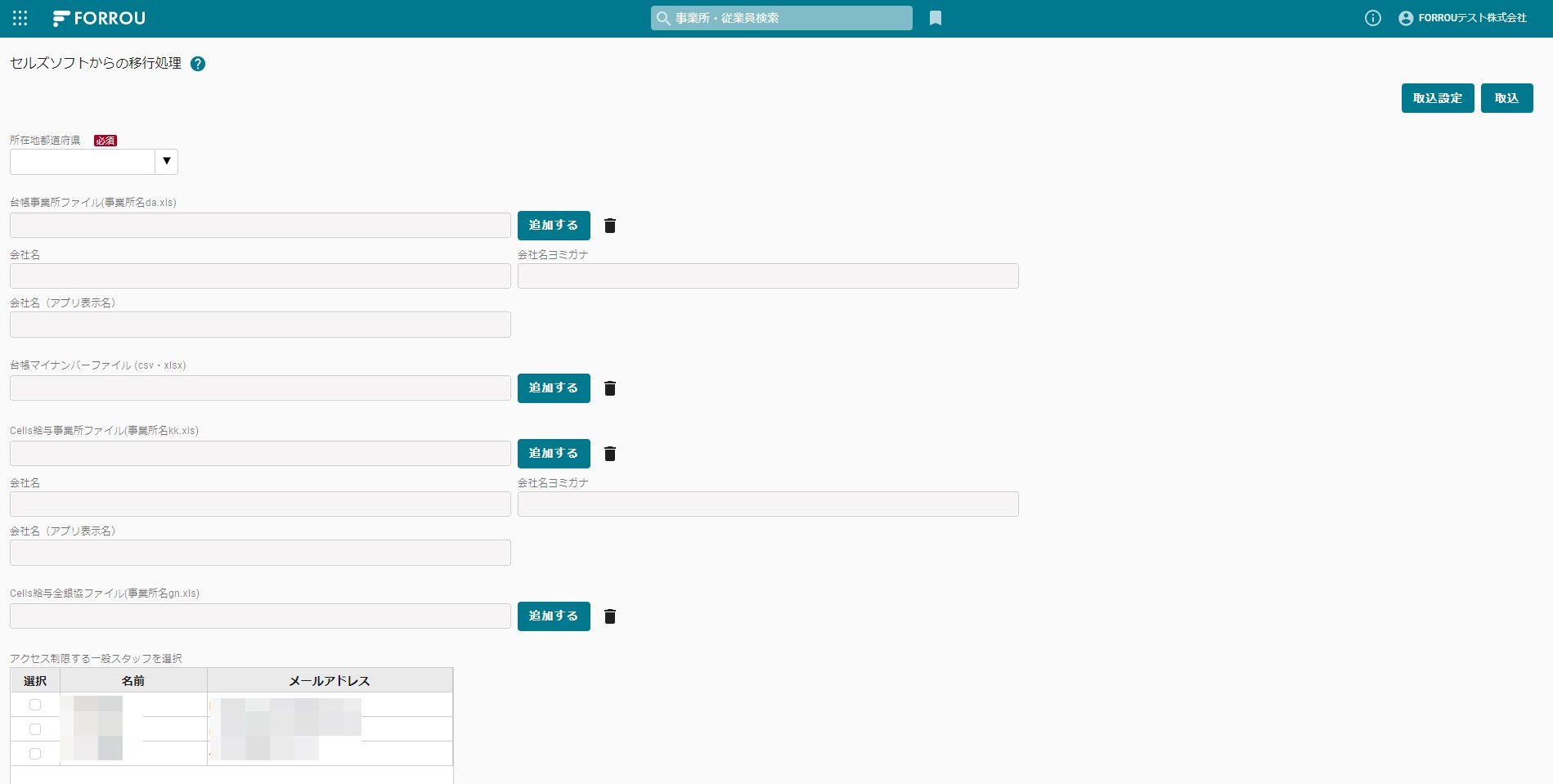Click the user account avatar icon
This screenshot has width=1553, height=784.
(1406, 18)
